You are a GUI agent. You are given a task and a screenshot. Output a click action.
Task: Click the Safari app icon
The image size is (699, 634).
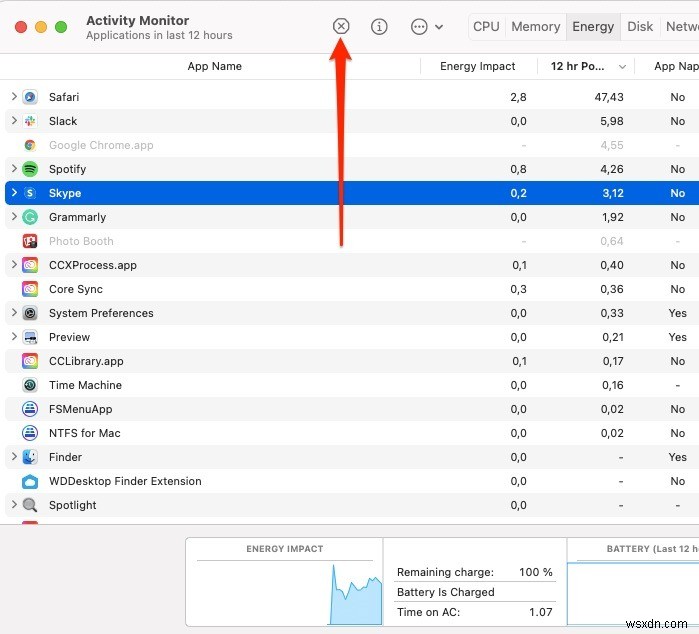click(30, 97)
